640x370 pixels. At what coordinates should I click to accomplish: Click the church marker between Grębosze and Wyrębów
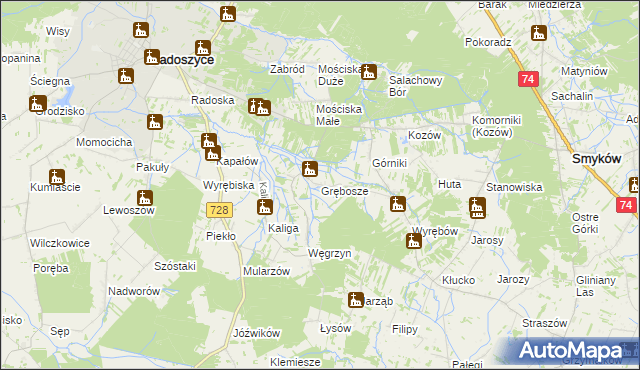[x=398, y=204]
